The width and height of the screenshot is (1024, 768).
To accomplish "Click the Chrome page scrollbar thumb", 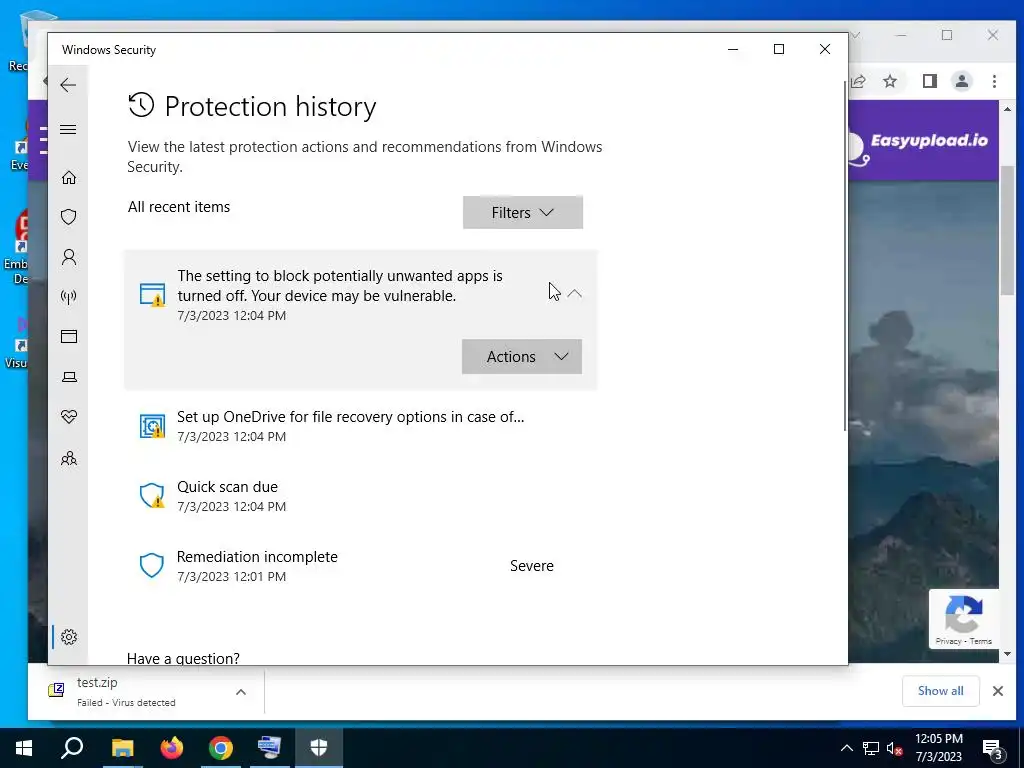I will [1007, 230].
